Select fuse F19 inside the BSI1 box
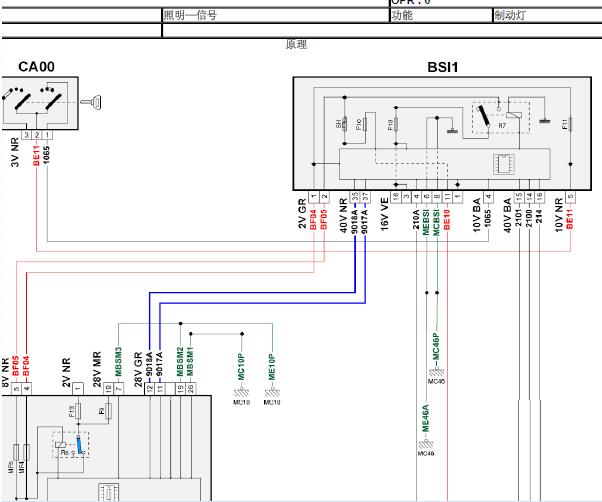The height and width of the screenshot is (502, 602). (x=396, y=124)
